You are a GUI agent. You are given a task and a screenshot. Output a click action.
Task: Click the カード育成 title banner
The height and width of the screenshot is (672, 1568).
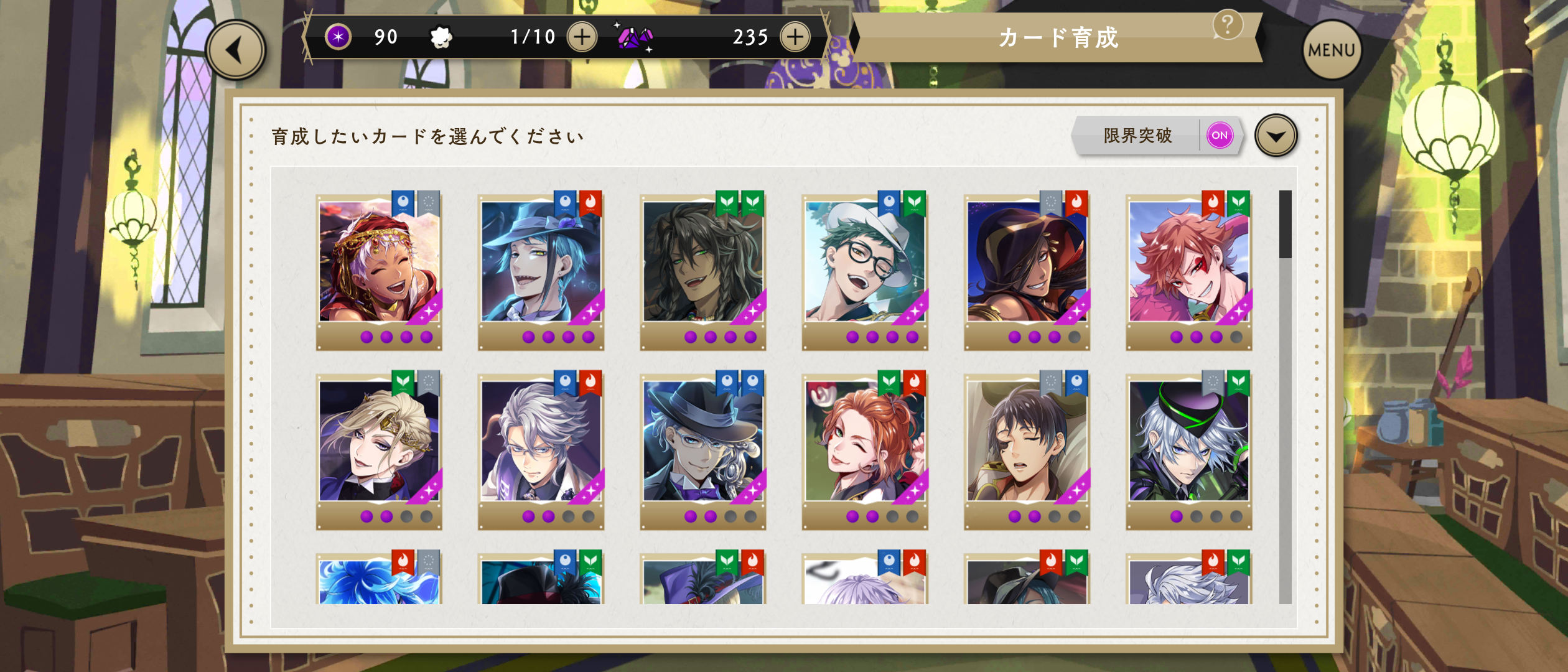[1058, 37]
